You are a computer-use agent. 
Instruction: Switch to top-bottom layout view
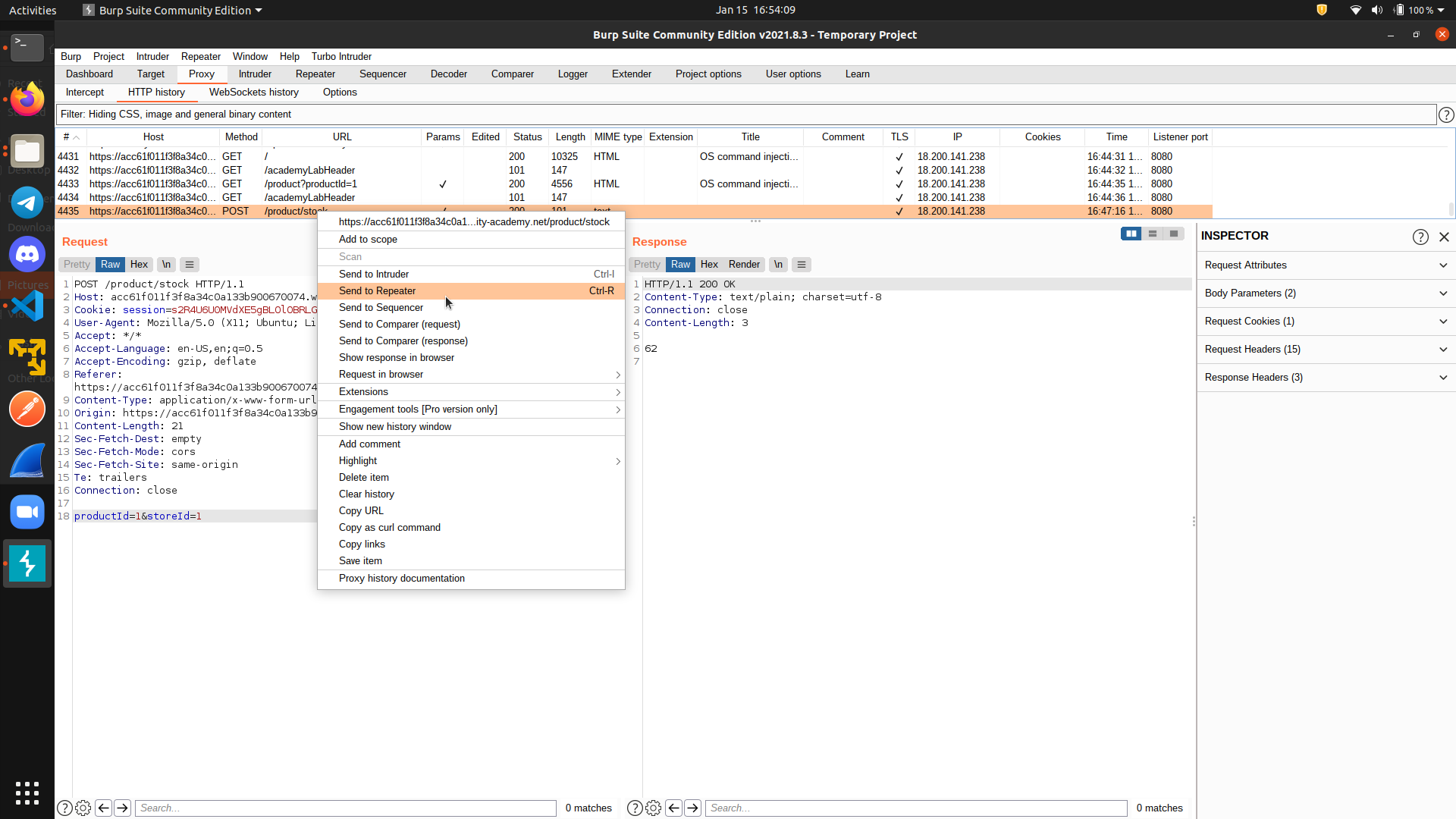click(1152, 234)
